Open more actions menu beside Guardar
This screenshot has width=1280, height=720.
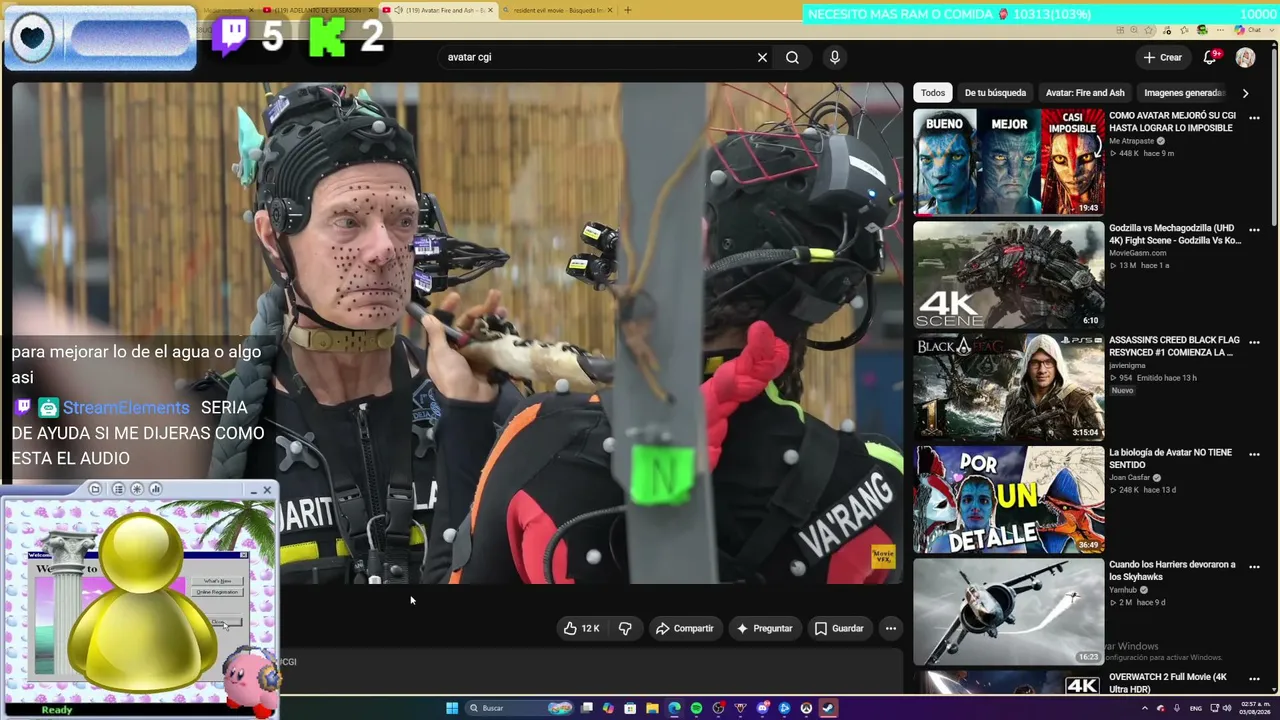tap(890, 628)
